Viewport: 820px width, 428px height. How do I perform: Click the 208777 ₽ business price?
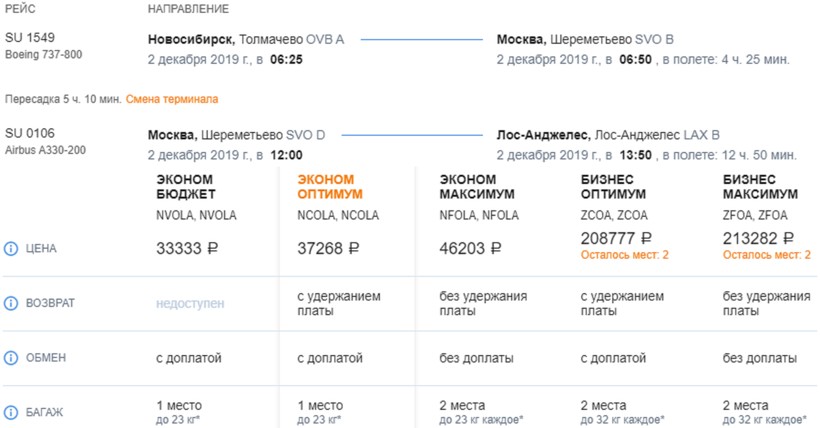(616, 238)
